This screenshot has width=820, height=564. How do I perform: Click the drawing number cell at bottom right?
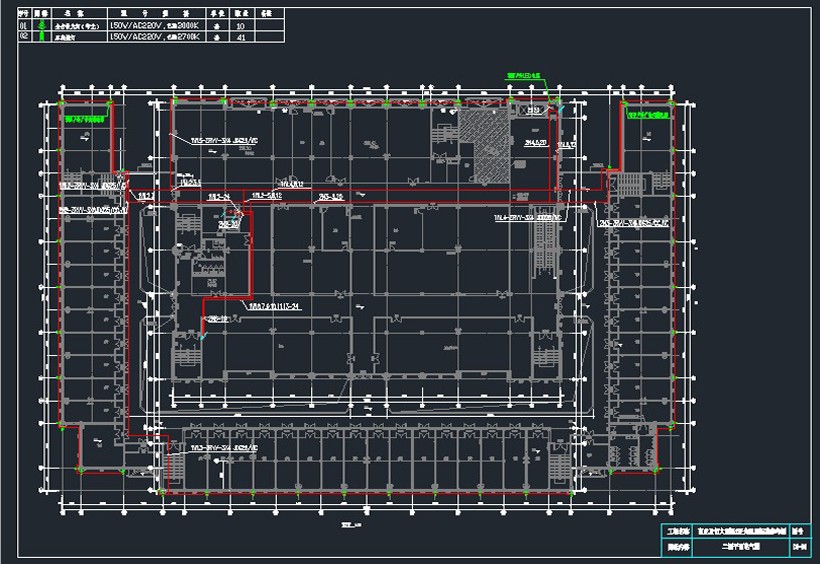(x=799, y=547)
